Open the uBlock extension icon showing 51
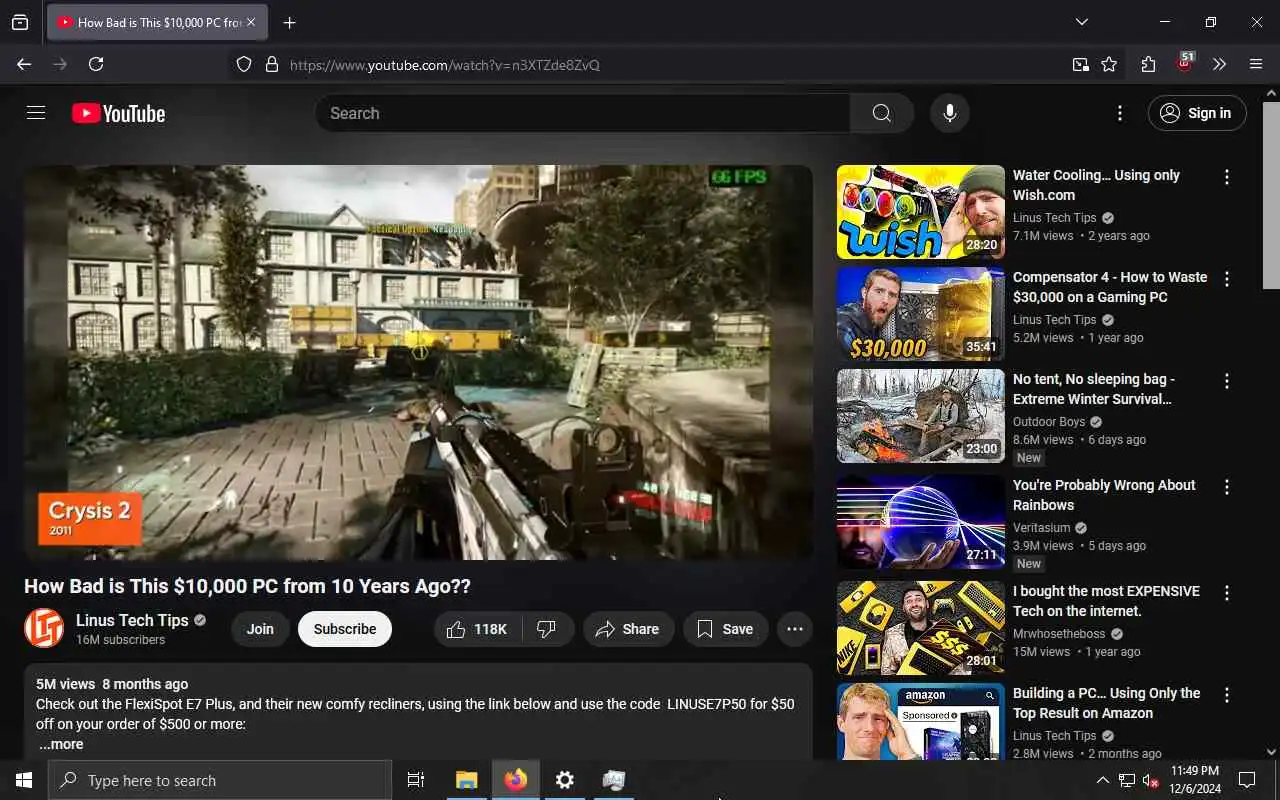This screenshot has width=1280, height=800. 1185,63
